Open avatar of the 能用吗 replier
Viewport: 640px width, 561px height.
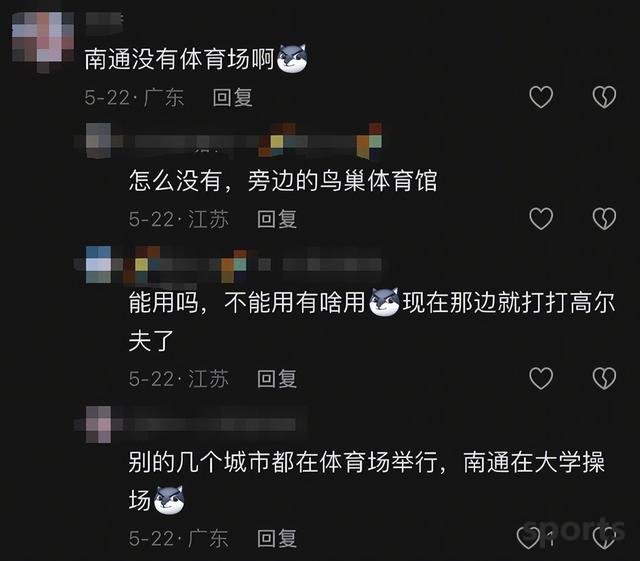click(98, 265)
